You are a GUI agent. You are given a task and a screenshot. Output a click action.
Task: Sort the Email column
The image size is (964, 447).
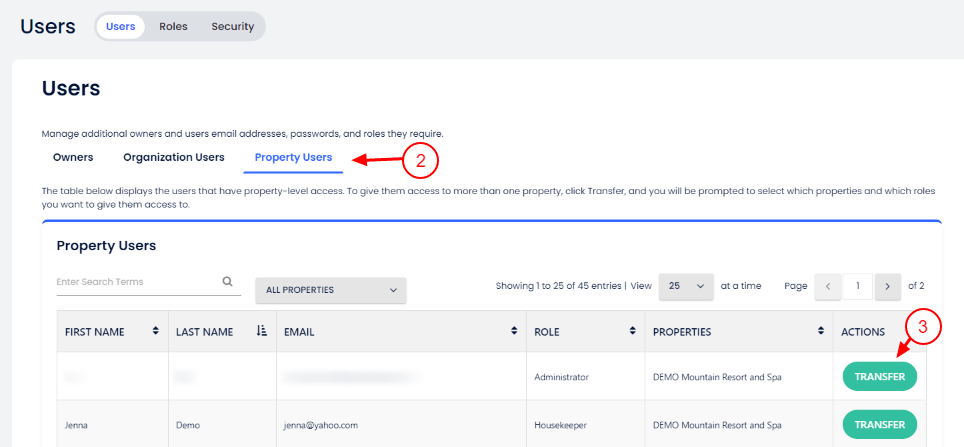pos(514,331)
